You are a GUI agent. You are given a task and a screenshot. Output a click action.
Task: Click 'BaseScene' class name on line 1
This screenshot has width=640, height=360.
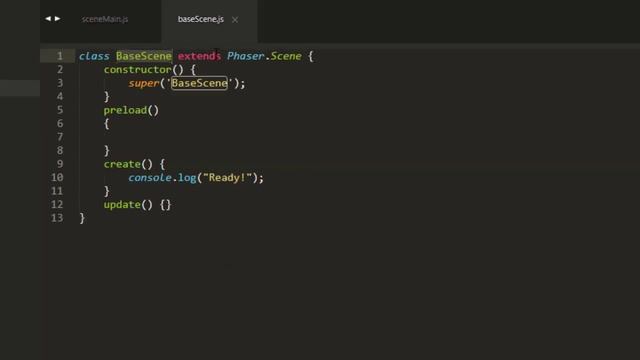point(144,56)
